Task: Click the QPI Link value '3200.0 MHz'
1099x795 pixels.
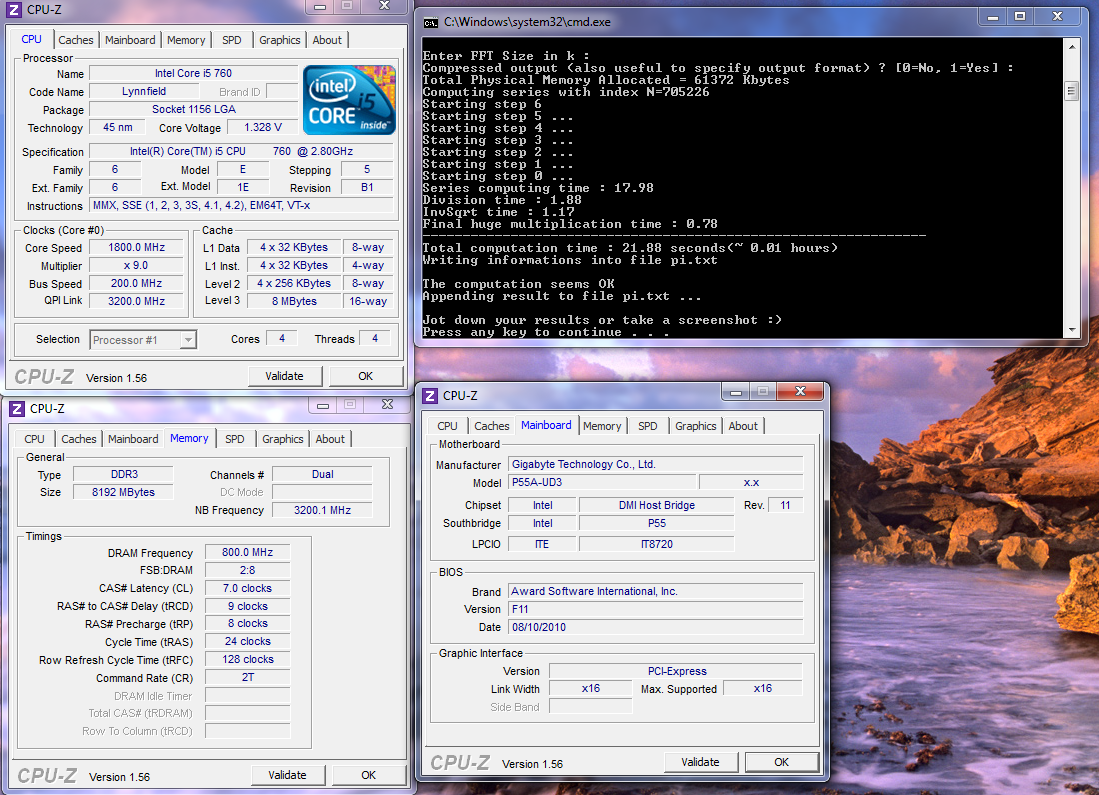Action: coord(137,301)
